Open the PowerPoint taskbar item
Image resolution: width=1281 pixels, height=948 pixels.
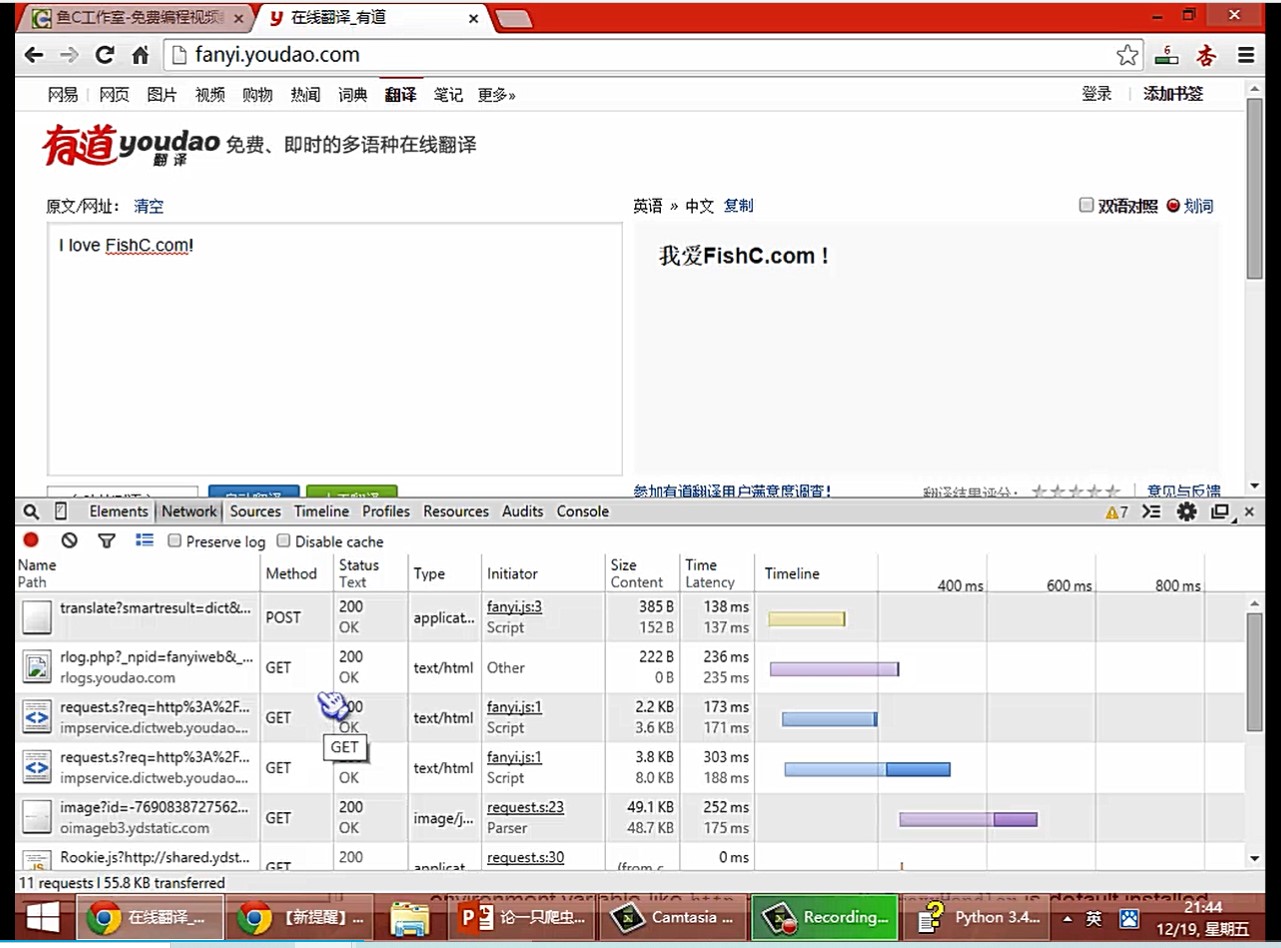520,917
